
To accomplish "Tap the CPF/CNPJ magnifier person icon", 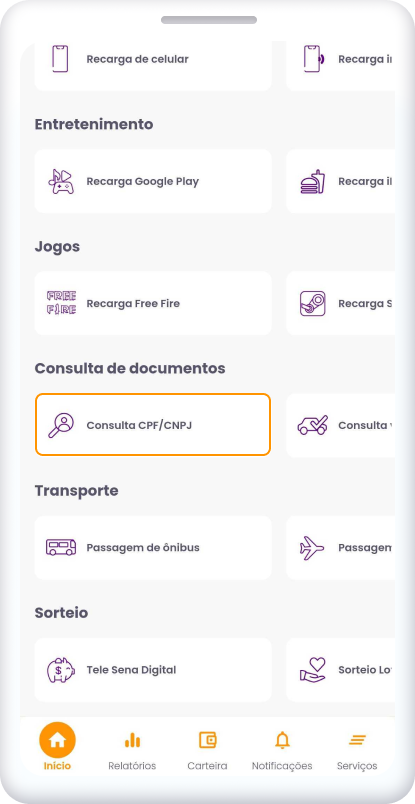I will (61, 425).
